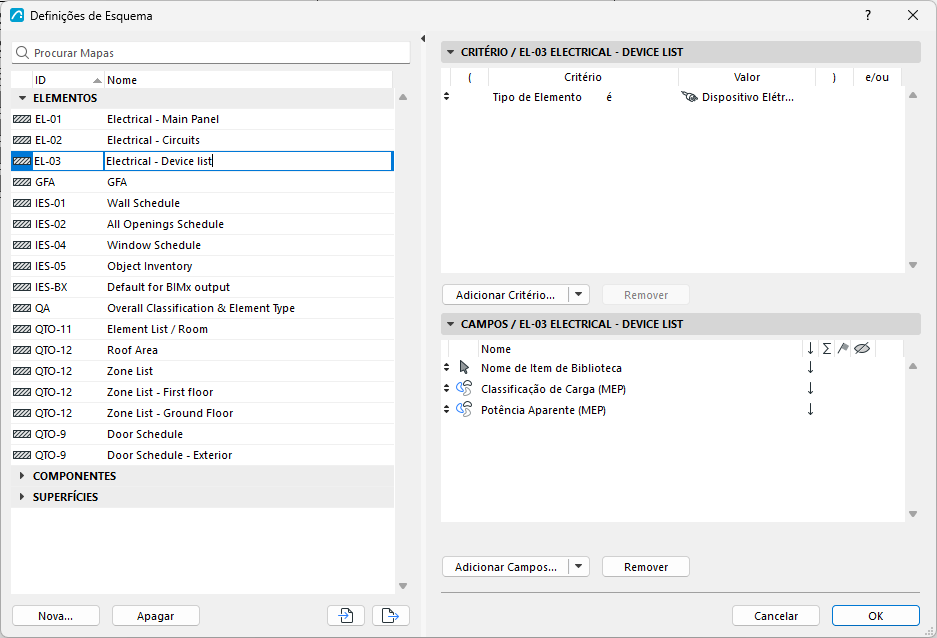
Task: Click the Dispositivo Elétrico element type icon
Action: [690, 97]
